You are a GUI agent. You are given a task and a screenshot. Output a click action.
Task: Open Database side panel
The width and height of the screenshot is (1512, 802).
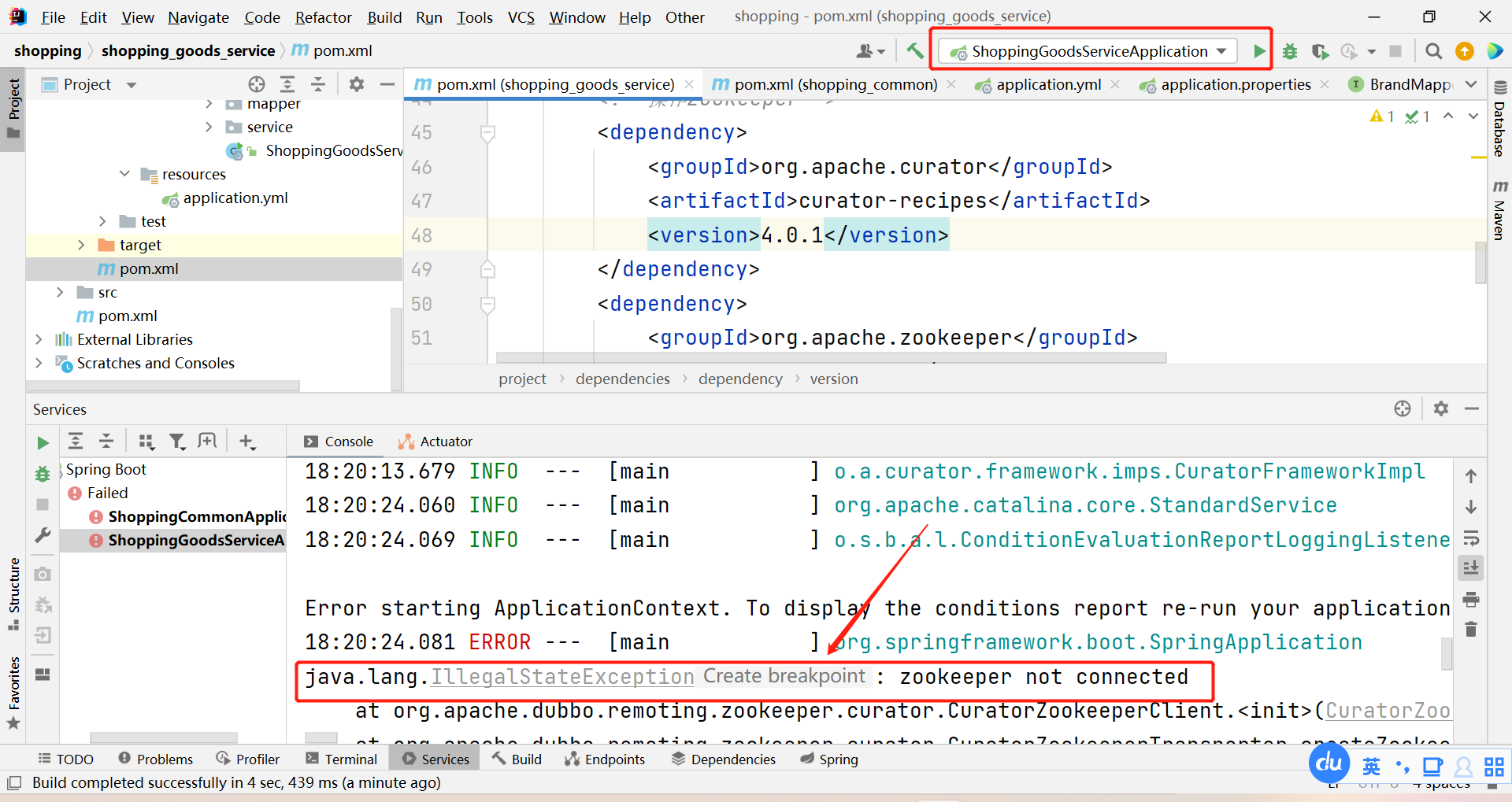point(1499,119)
